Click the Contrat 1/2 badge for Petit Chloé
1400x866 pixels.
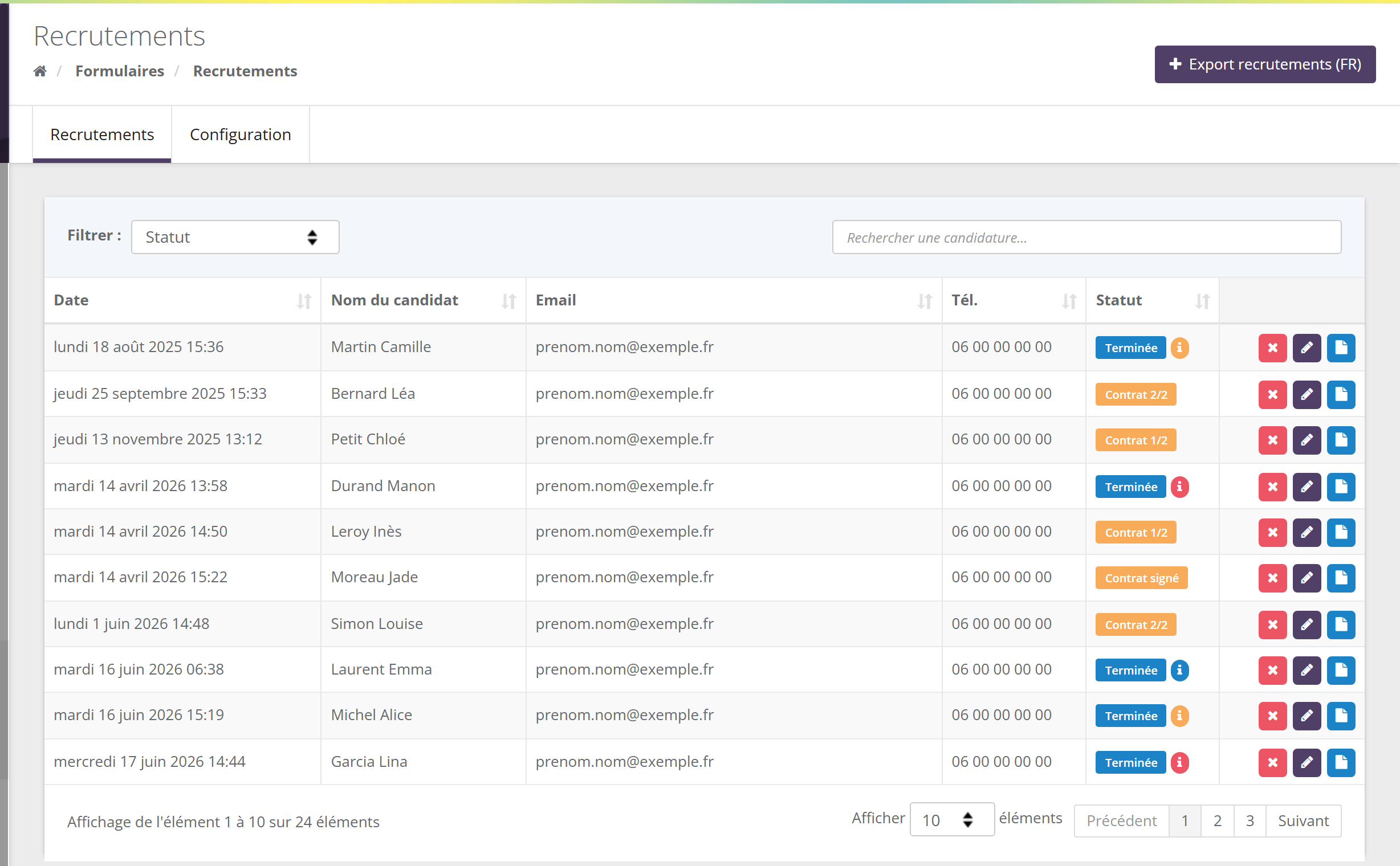point(1136,440)
